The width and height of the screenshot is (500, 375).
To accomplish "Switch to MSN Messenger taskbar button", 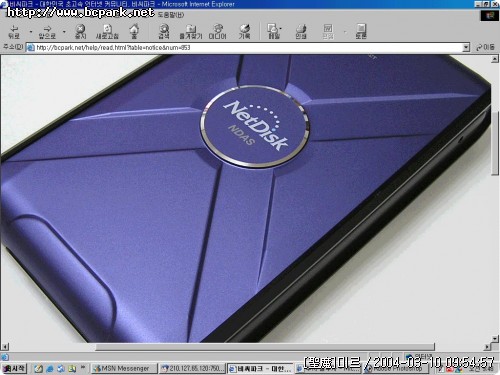I will pos(124,368).
